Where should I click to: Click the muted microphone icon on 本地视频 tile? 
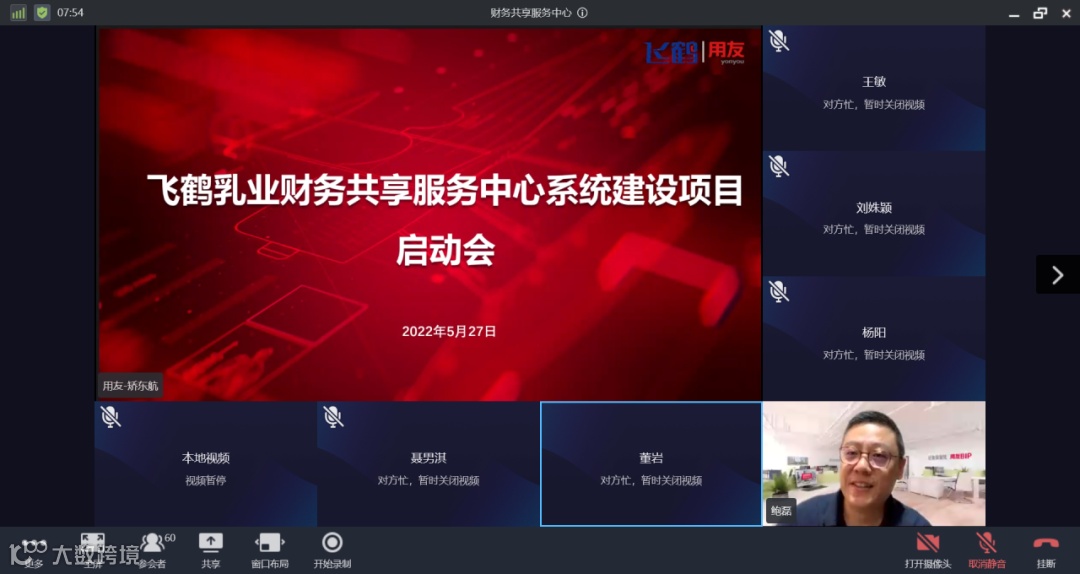tap(110, 417)
